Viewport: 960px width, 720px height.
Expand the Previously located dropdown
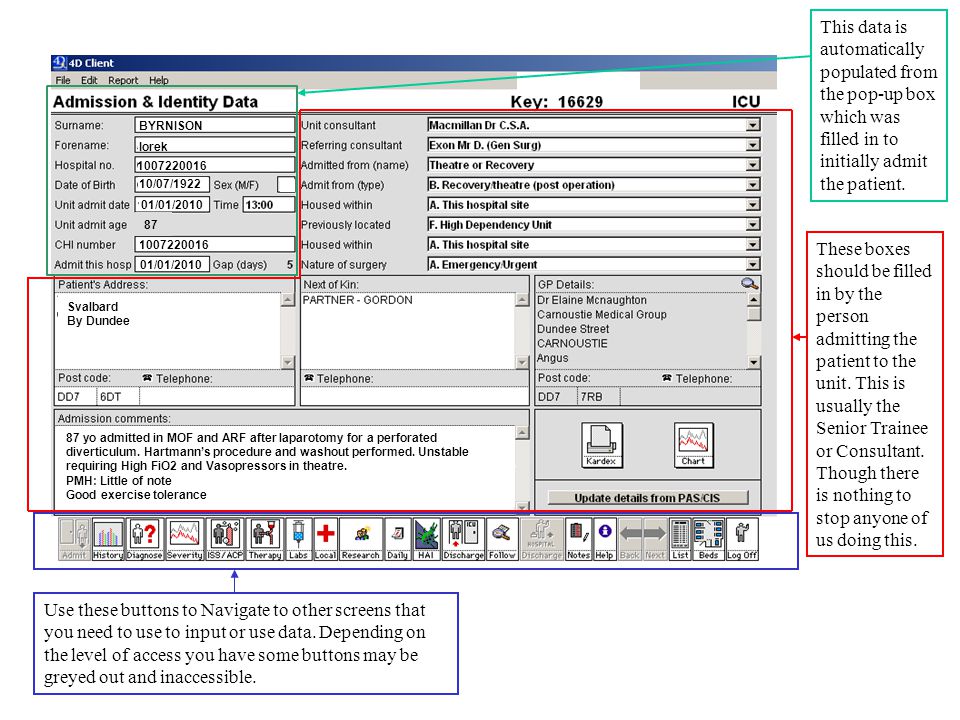pyautogui.click(x=753, y=225)
